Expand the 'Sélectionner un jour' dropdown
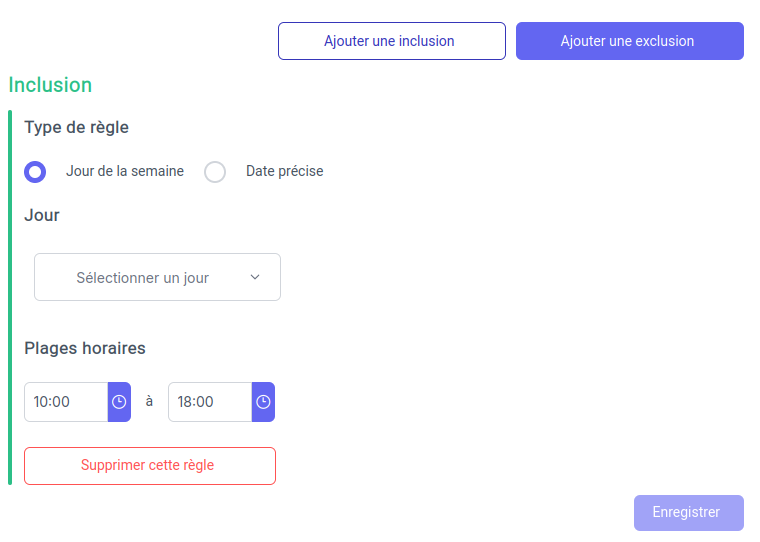760x542 pixels. click(x=157, y=277)
